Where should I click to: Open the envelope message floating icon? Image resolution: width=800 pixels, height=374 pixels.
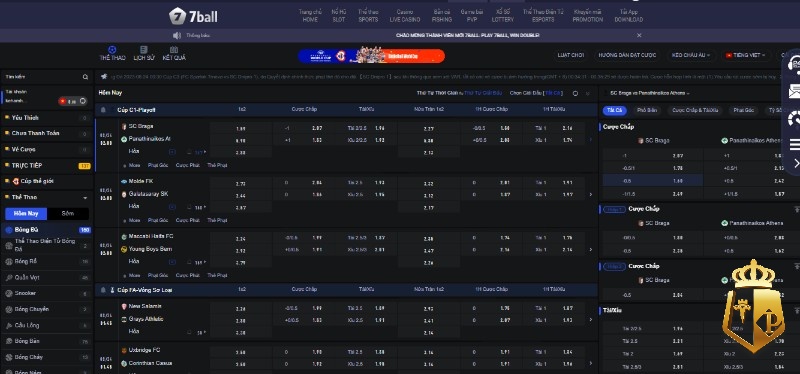click(x=794, y=91)
